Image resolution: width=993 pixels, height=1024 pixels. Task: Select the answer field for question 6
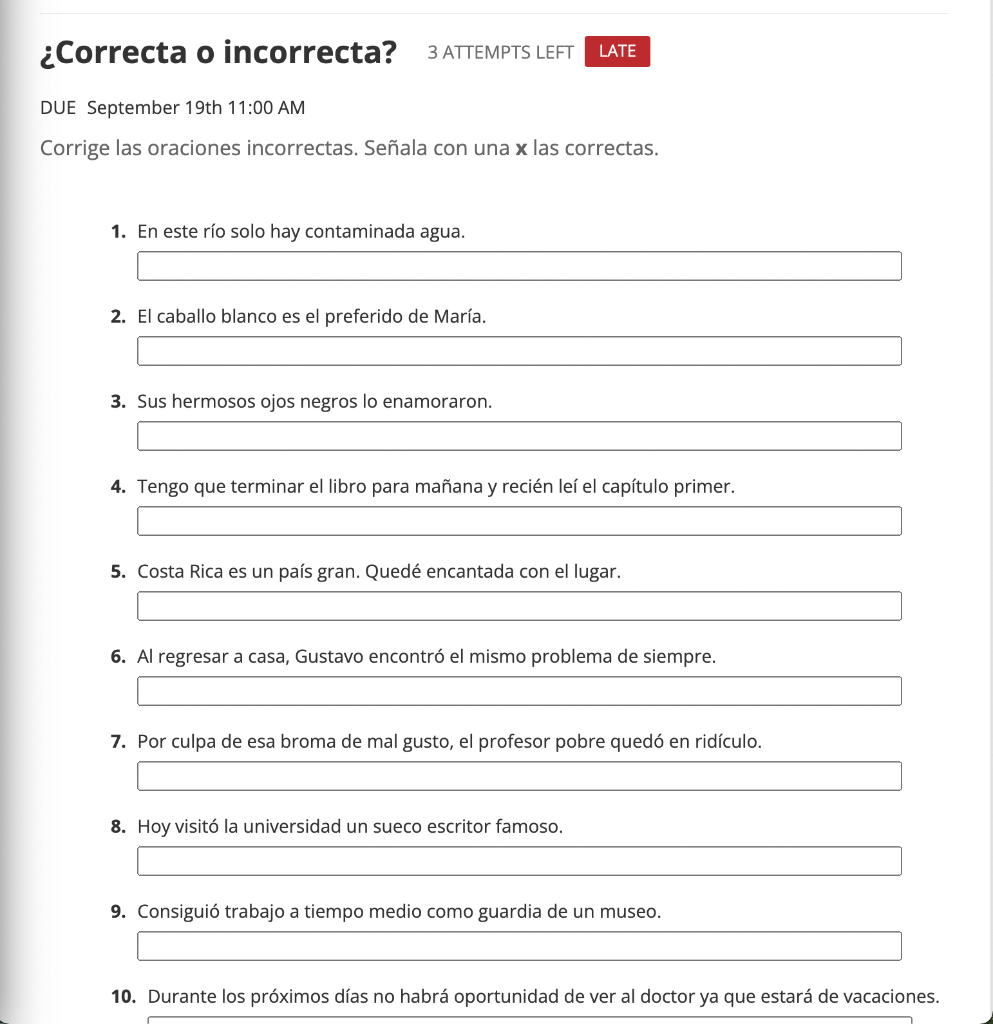[x=519, y=691]
